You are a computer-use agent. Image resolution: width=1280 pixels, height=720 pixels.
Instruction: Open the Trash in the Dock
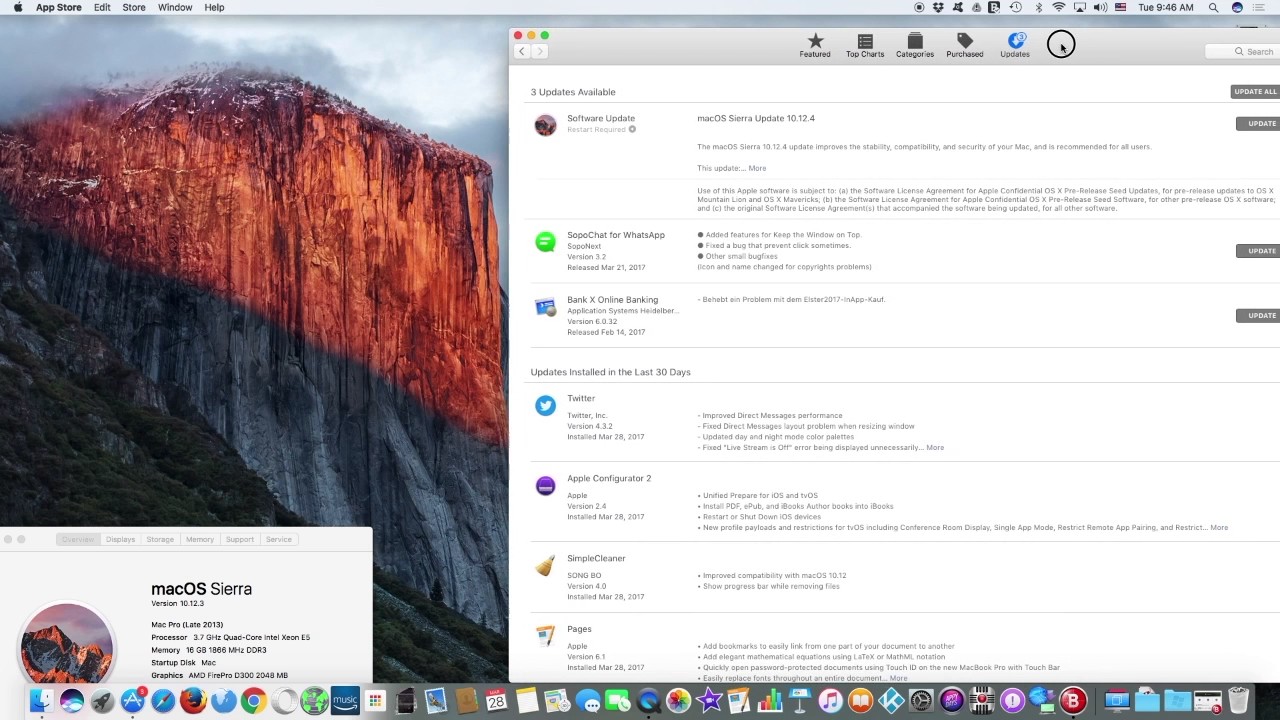click(x=1238, y=700)
